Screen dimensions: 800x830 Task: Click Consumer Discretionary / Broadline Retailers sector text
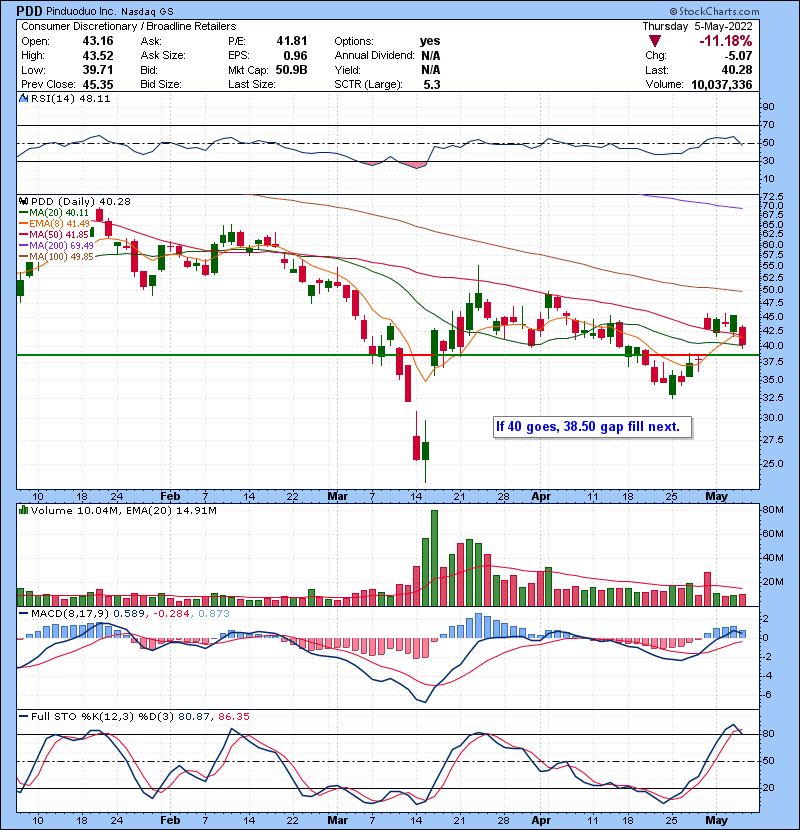(x=129, y=26)
